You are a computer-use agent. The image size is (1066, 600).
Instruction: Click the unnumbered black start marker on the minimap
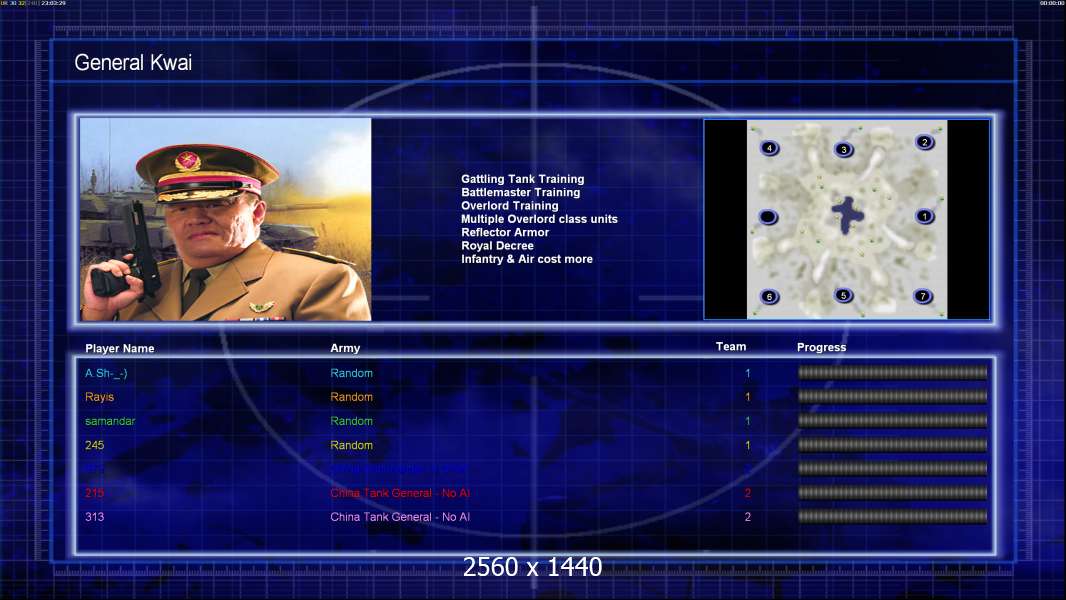click(768, 217)
